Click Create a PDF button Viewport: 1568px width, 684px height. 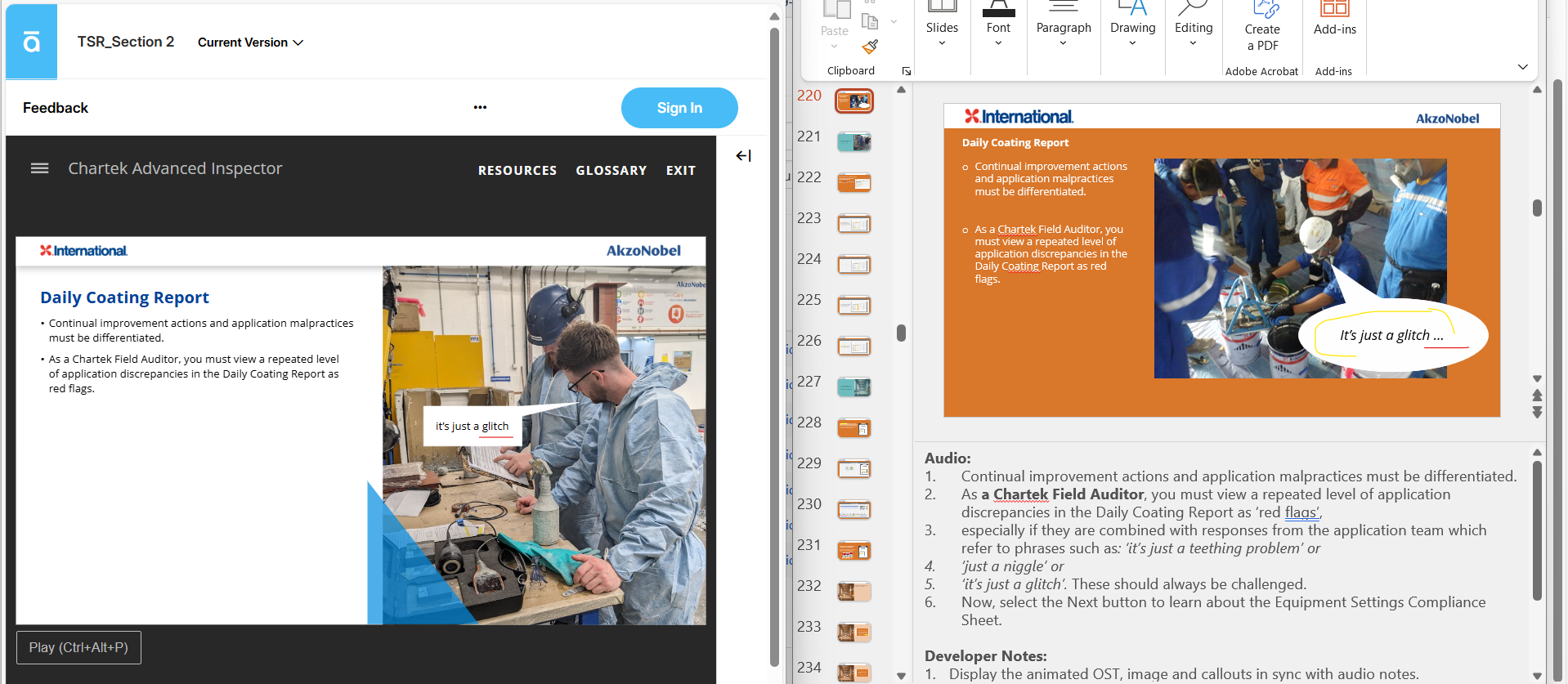(1262, 27)
